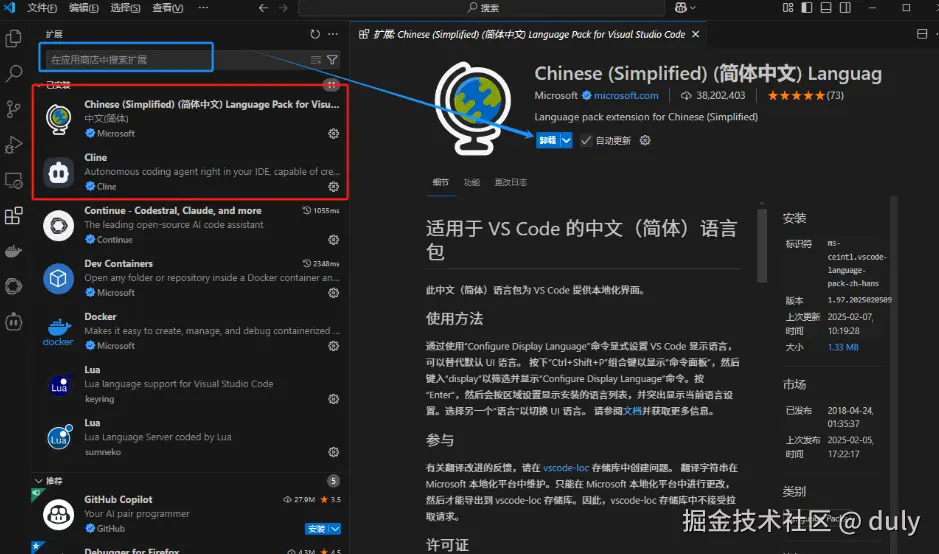
Task: Manage gear for Dev Containers row
Action: point(334,293)
